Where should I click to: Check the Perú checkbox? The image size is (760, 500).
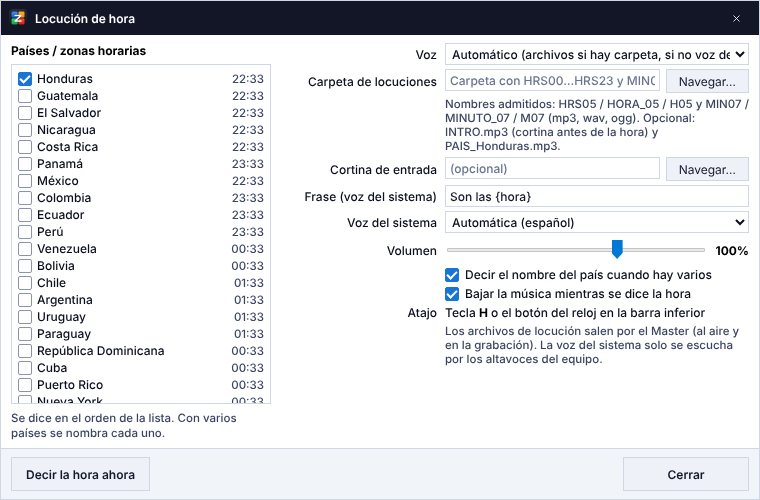pos(25,232)
